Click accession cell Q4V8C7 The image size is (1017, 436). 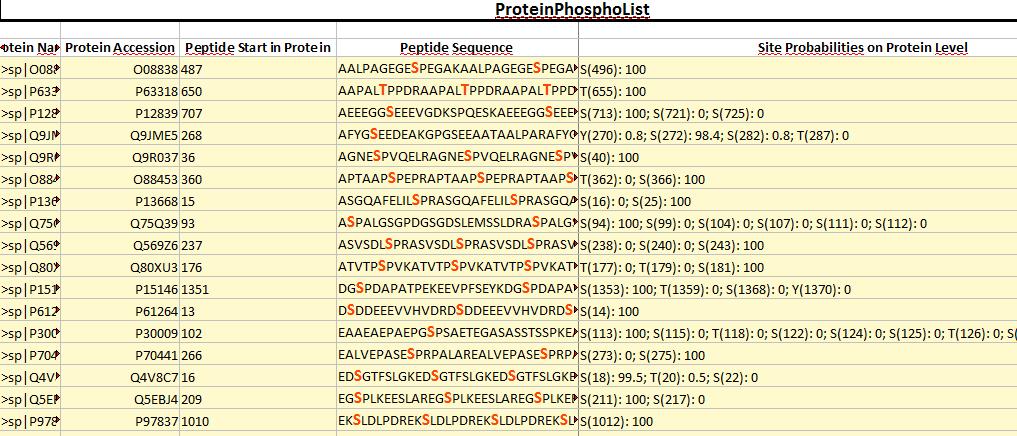click(120, 378)
